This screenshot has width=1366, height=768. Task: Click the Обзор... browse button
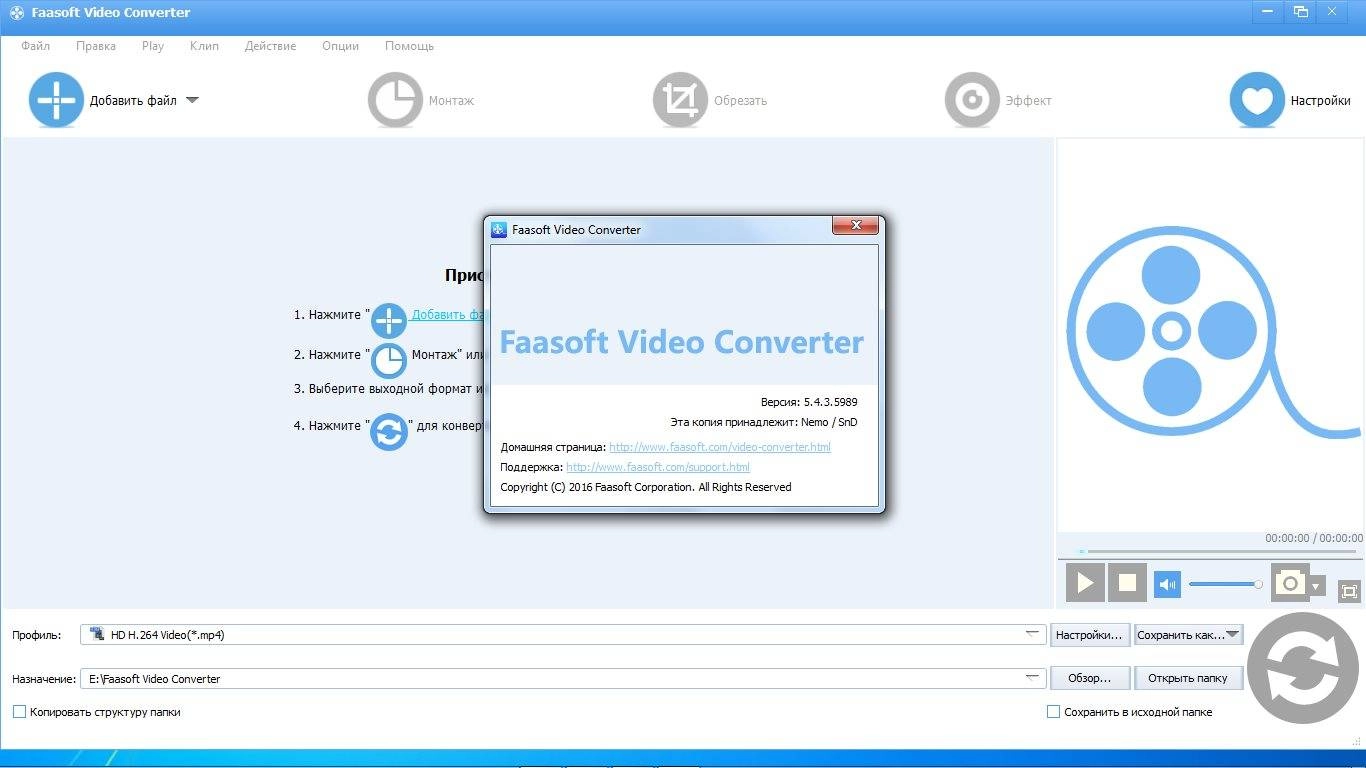[1089, 678]
